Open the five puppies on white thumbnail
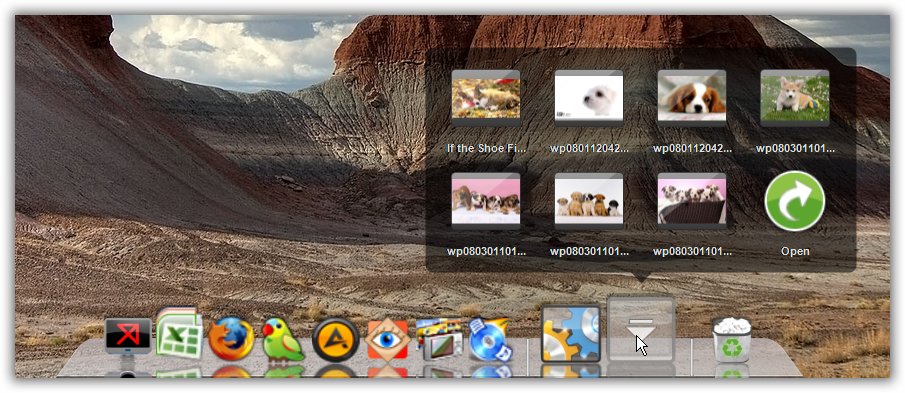This screenshot has height=393, width=905. coord(589,201)
